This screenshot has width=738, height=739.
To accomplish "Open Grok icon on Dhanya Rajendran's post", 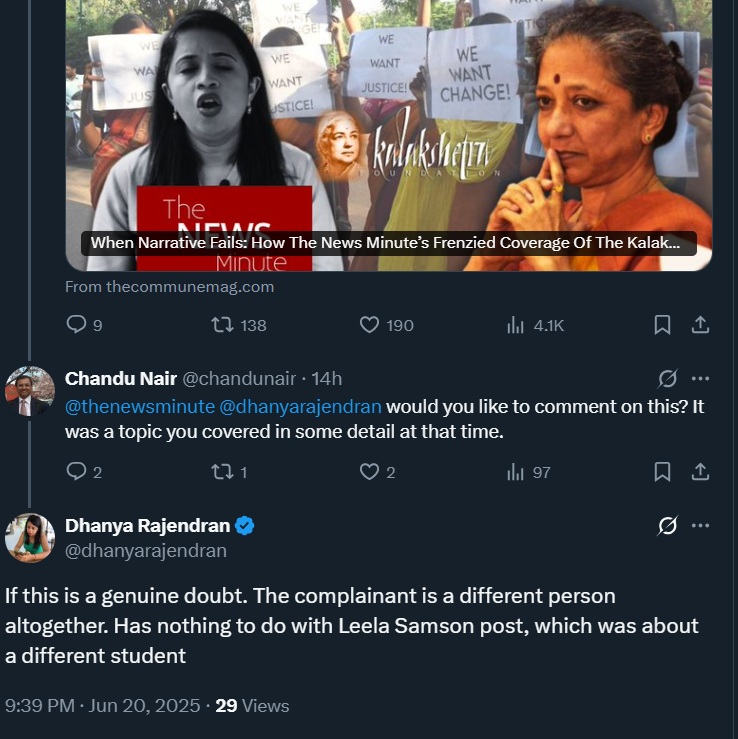I will pos(667,526).
